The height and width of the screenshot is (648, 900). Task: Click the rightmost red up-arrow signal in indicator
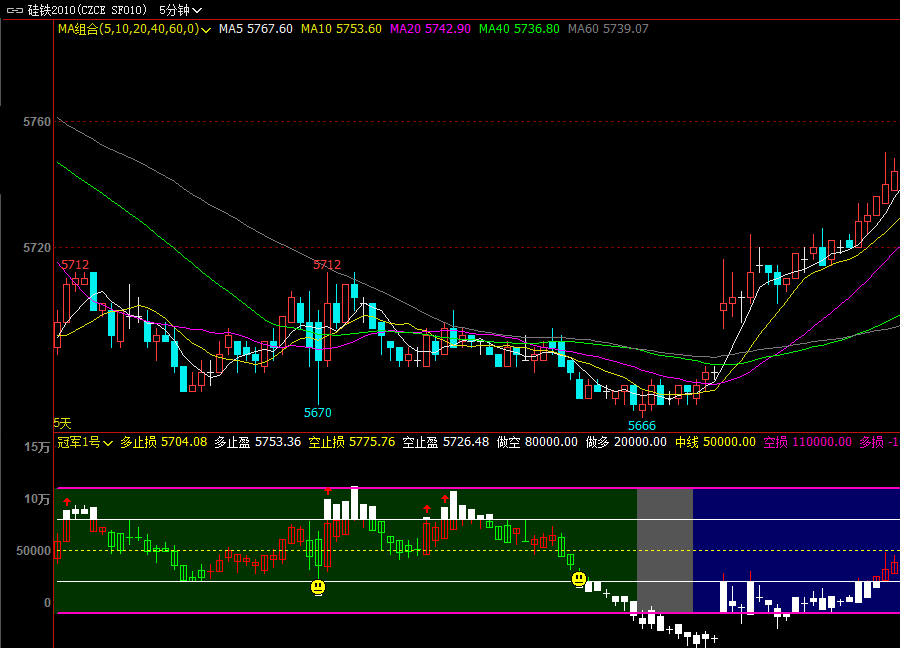[x=445, y=498]
